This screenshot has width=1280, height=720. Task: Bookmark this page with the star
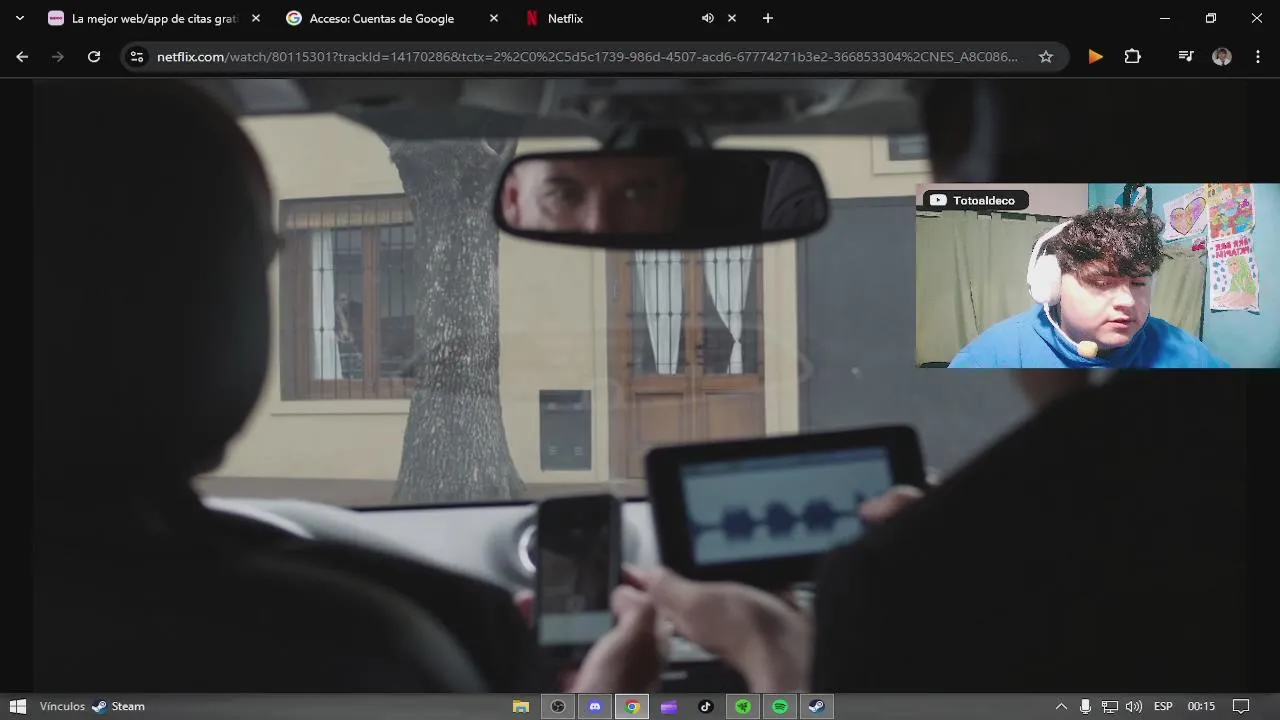1046,57
